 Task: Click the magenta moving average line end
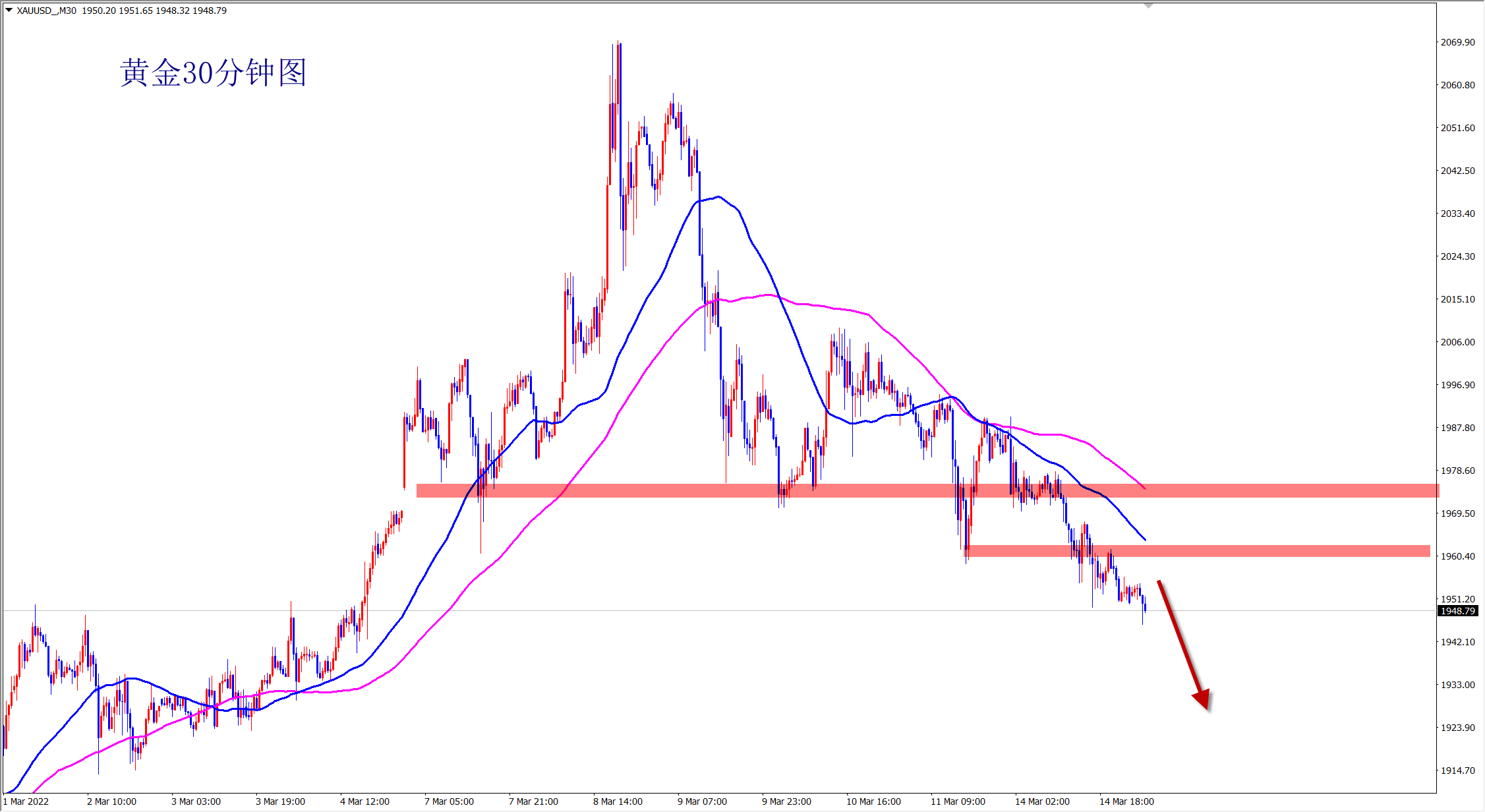click(x=1144, y=487)
